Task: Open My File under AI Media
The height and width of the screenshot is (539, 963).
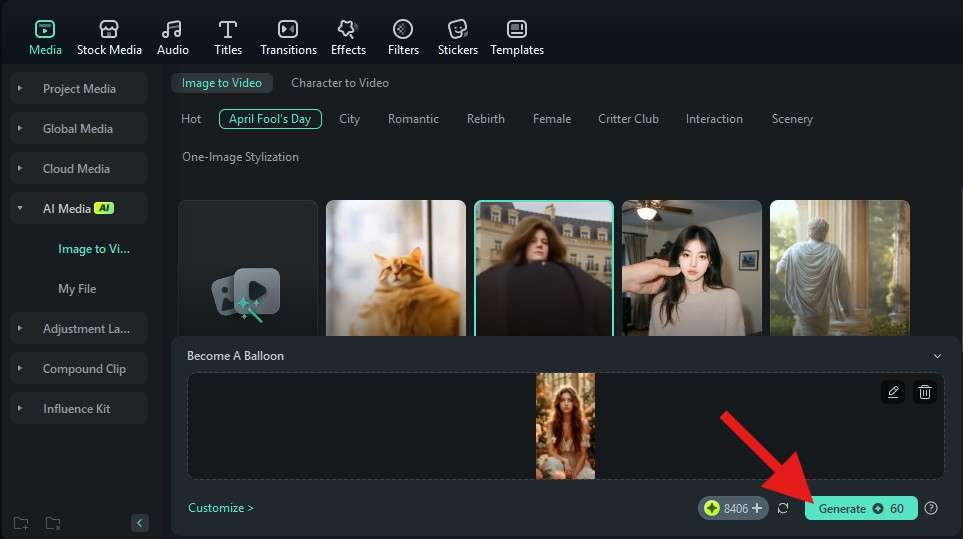Action: (77, 289)
